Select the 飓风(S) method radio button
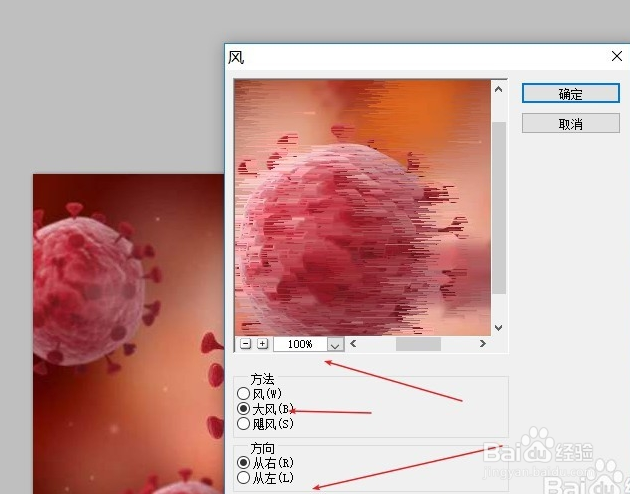The image size is (630, 494). click(243, 423)
